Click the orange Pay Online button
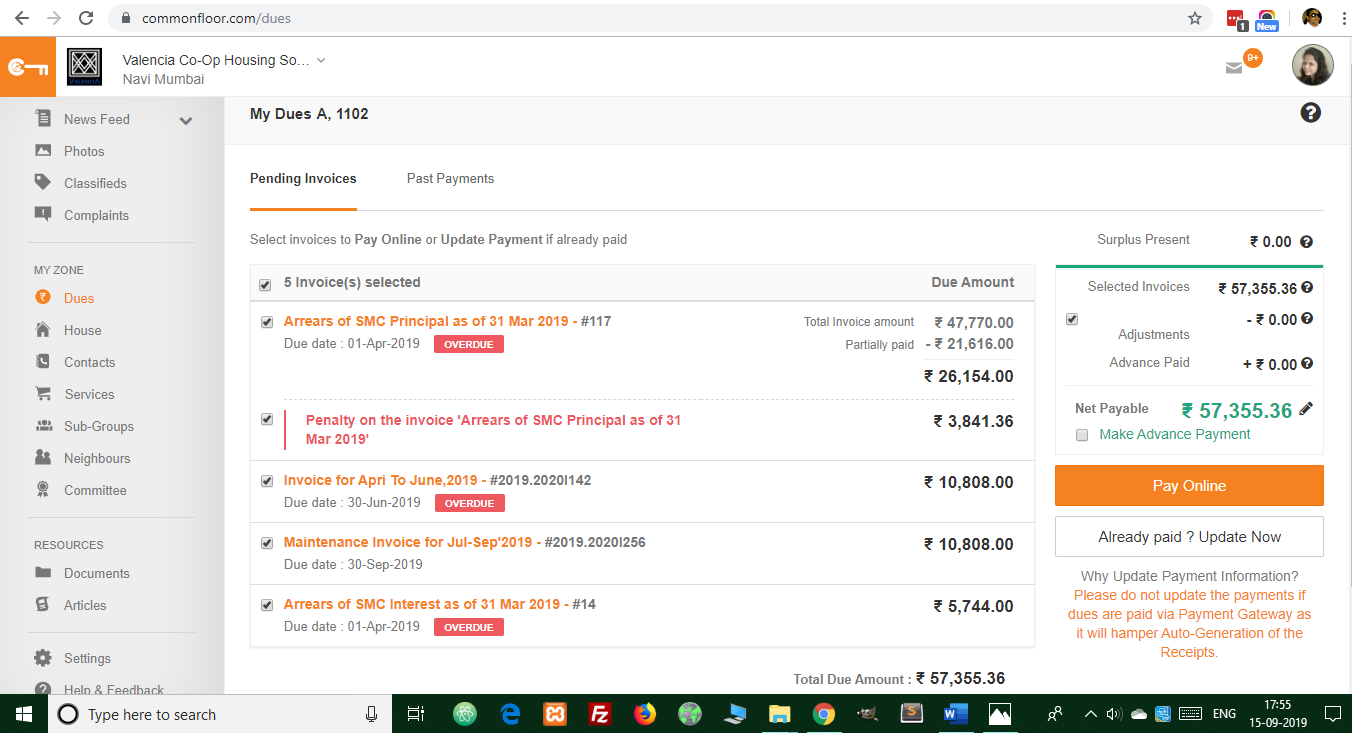Image resolution: width=1352 pixels, height=733 pixels. 1188,486
